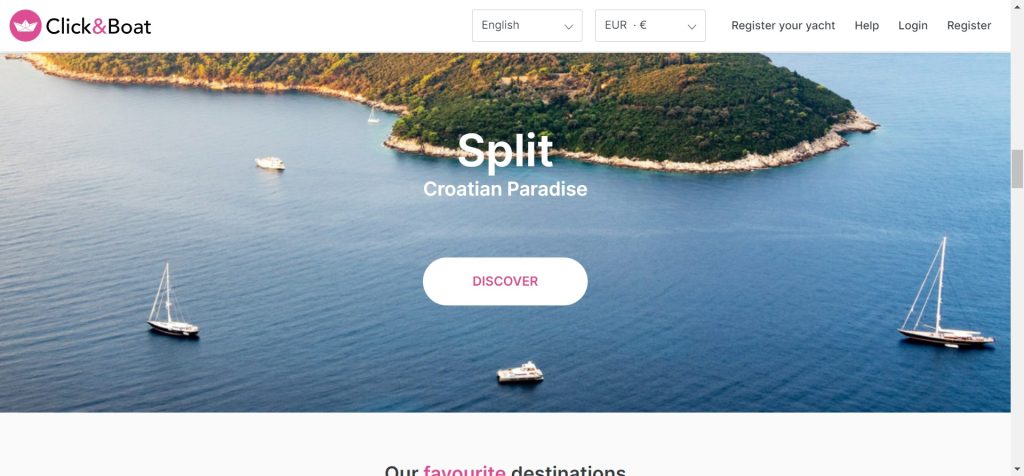Click the currency selector chevron arrow
This screenshot has width=1024, height=476.
[x=692, y=27]
